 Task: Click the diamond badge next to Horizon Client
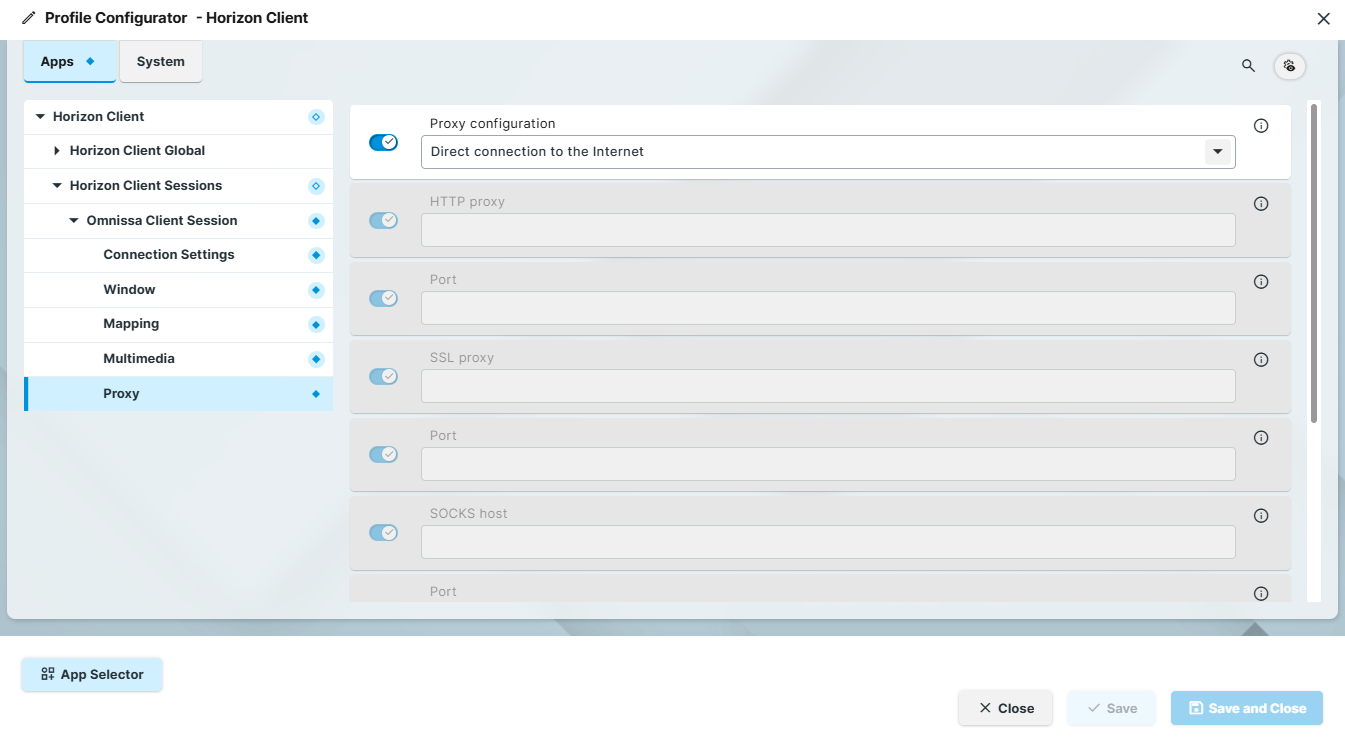coord(316,116)
